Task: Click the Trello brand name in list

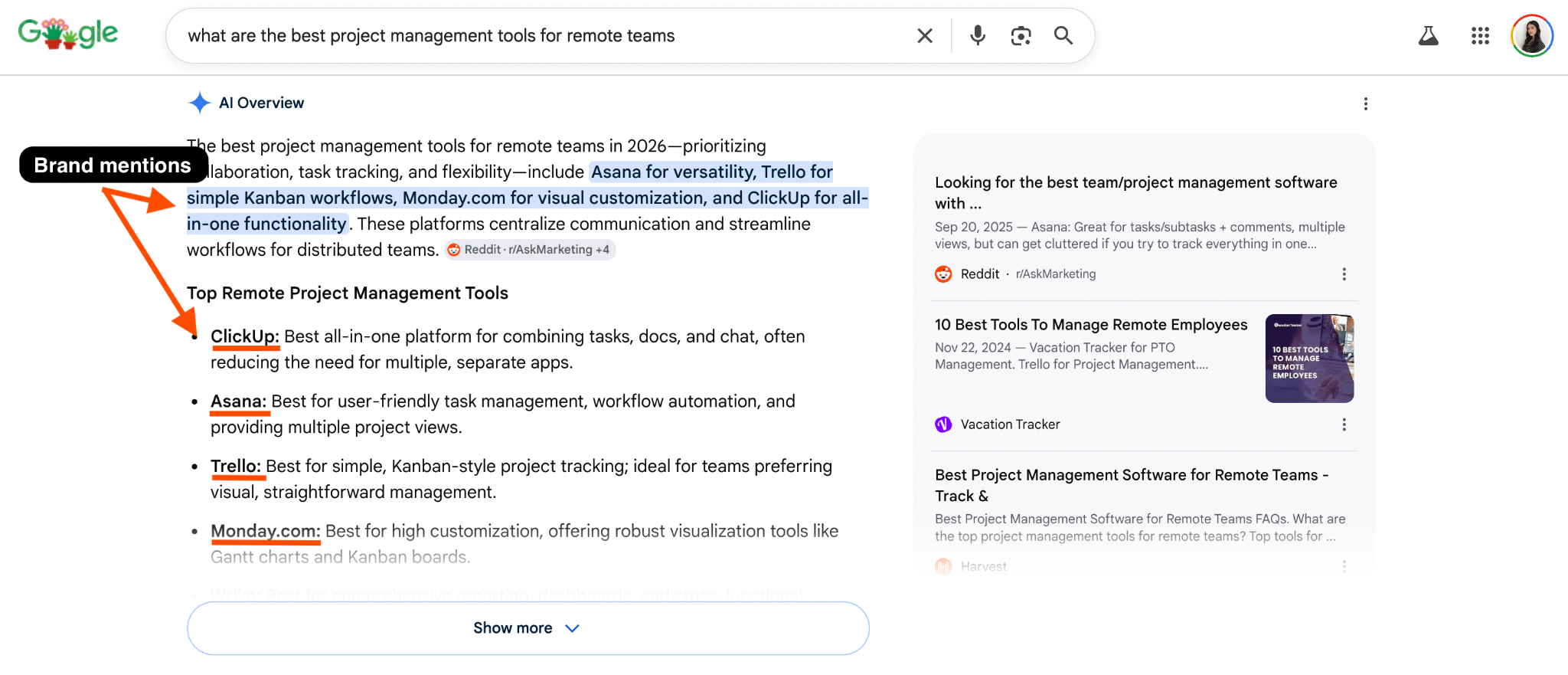Action: click(236, 467)
